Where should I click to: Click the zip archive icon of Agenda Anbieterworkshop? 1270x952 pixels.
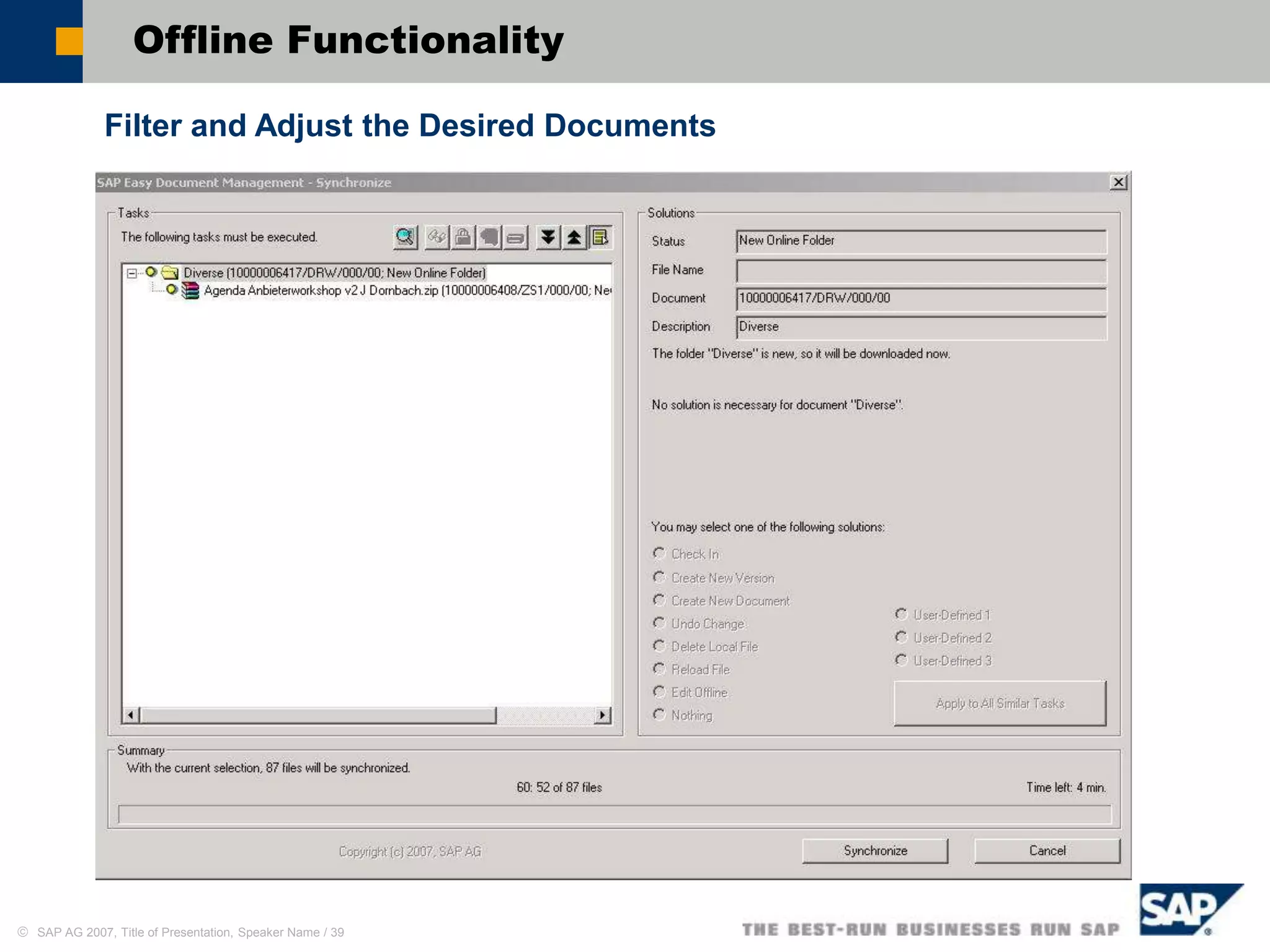190,291
